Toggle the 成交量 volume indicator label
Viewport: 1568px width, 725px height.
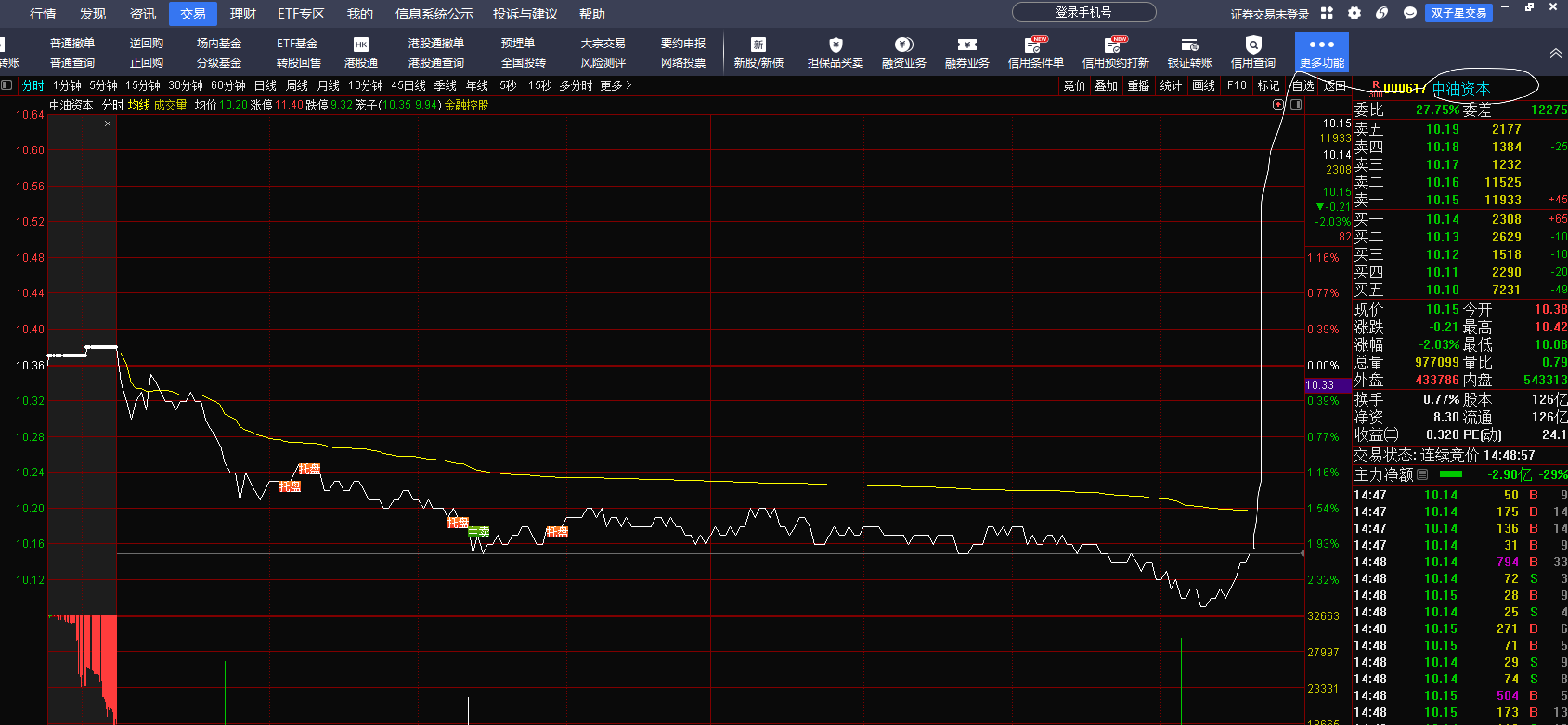tap(170, 105)
